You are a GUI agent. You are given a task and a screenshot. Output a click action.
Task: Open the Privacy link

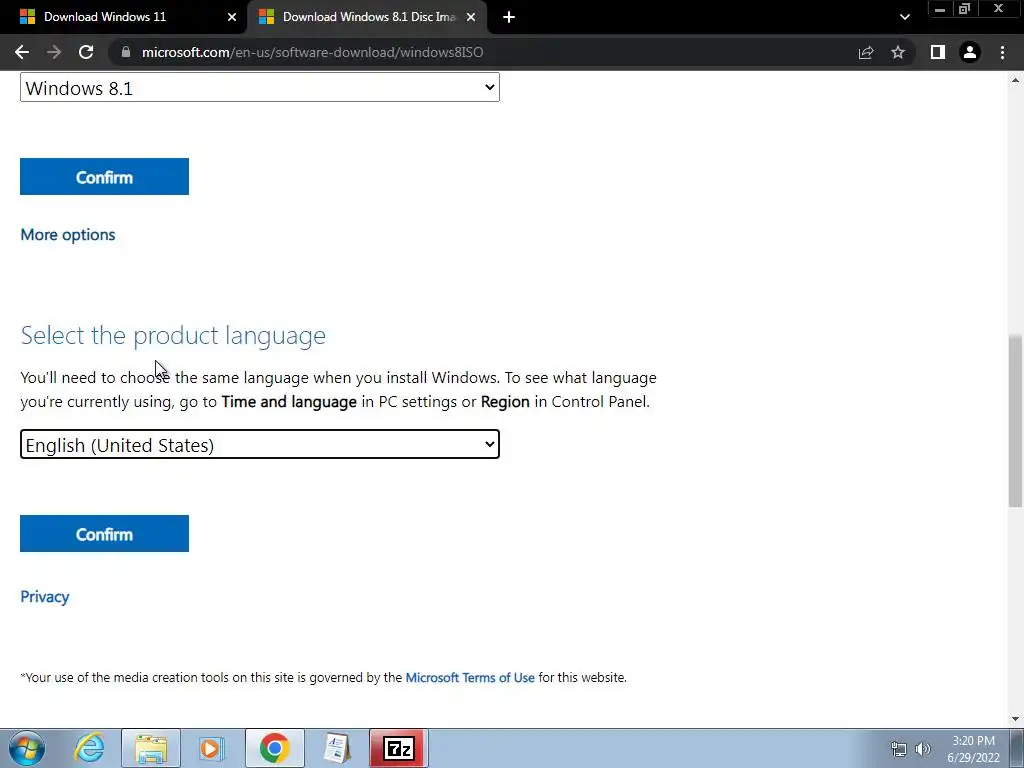pos(44,596)
